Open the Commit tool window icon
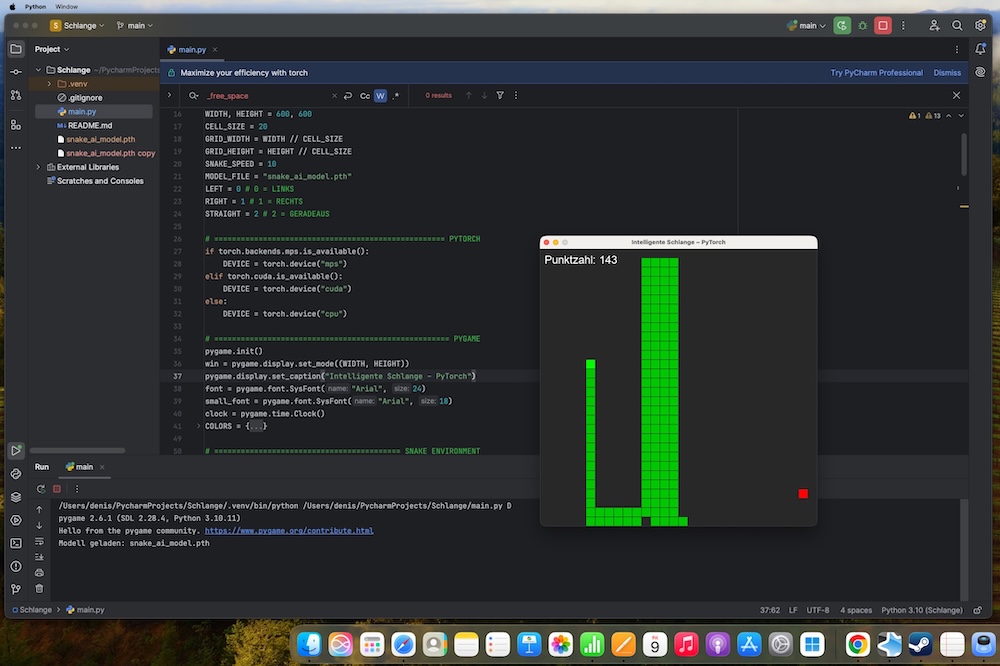The image size is (1000, 666). pyautogui.click(x=16, y=72)
